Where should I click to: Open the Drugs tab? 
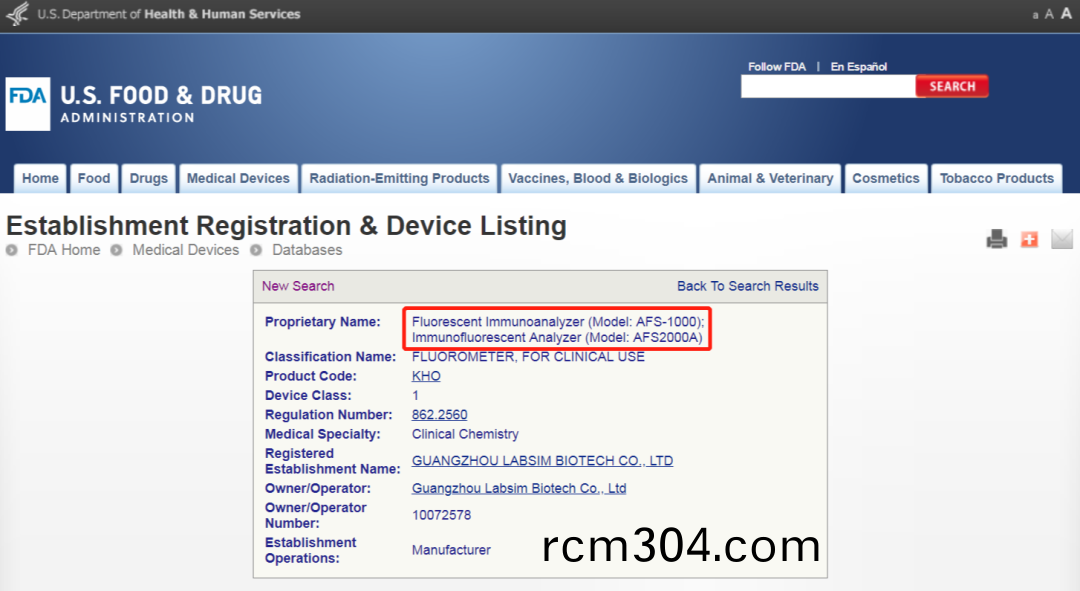(149, 178)
